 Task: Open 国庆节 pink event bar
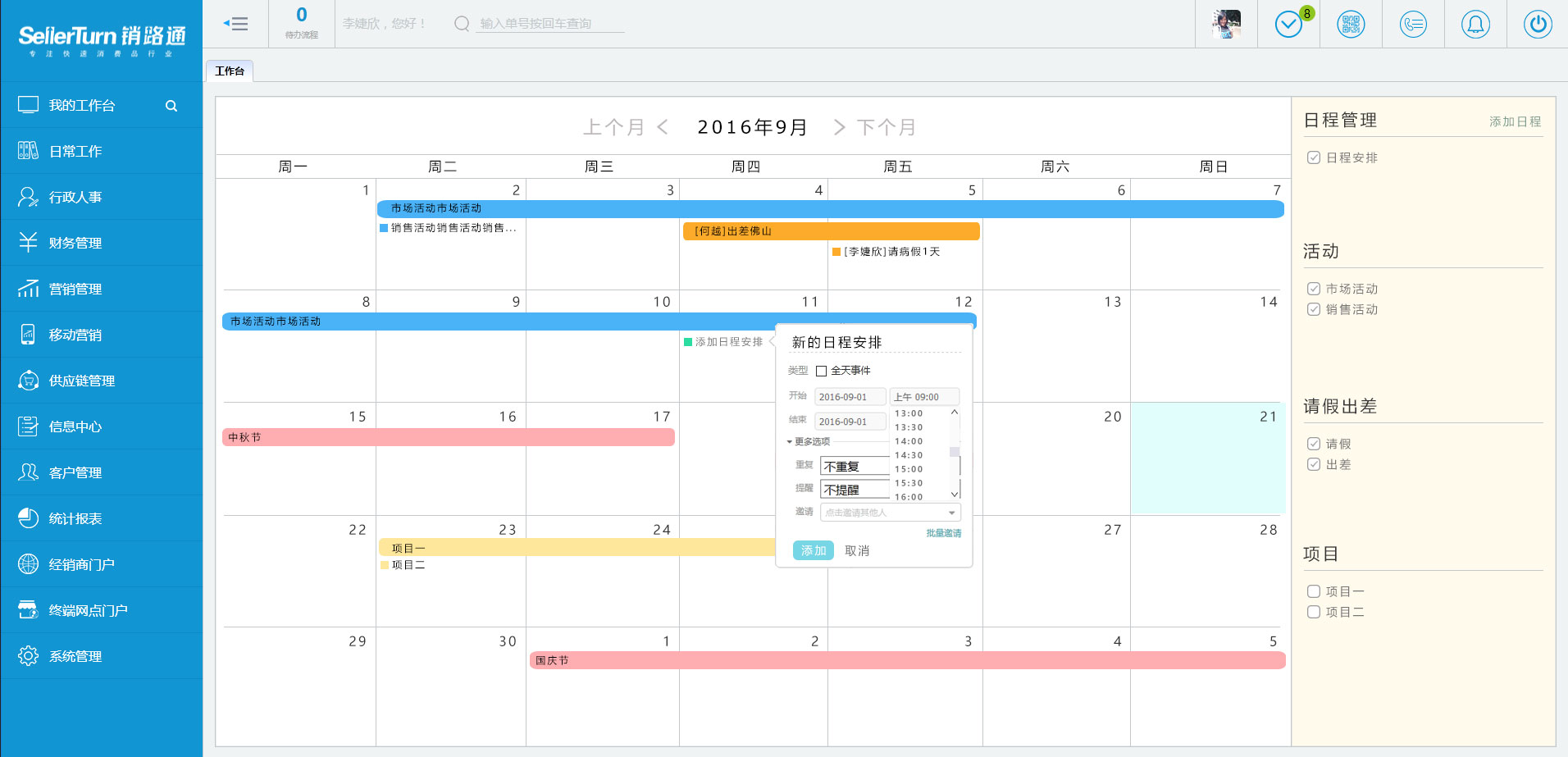[907, 660]
